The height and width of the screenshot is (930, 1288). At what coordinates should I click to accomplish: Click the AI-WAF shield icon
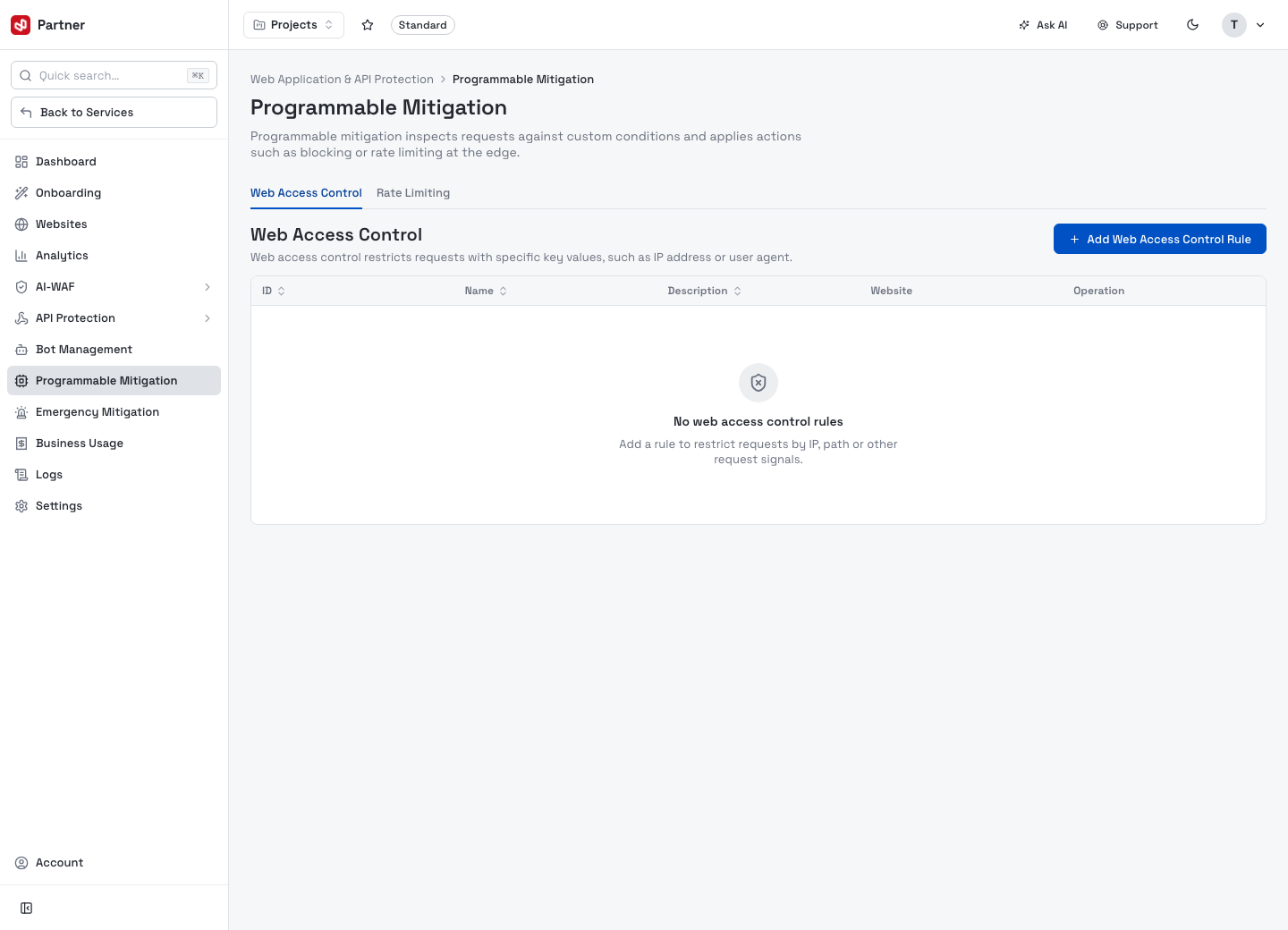(21, 287)
